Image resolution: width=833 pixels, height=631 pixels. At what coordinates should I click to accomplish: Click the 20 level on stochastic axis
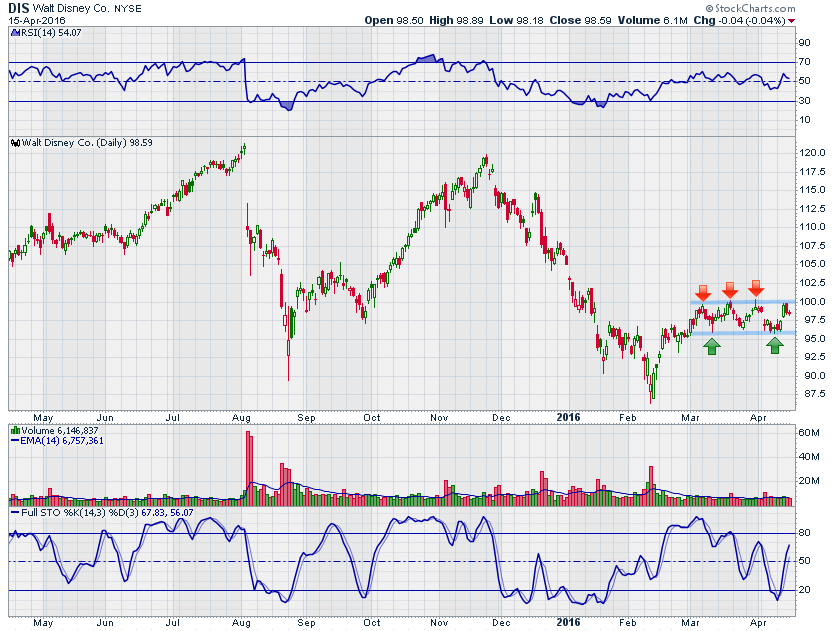805,590
